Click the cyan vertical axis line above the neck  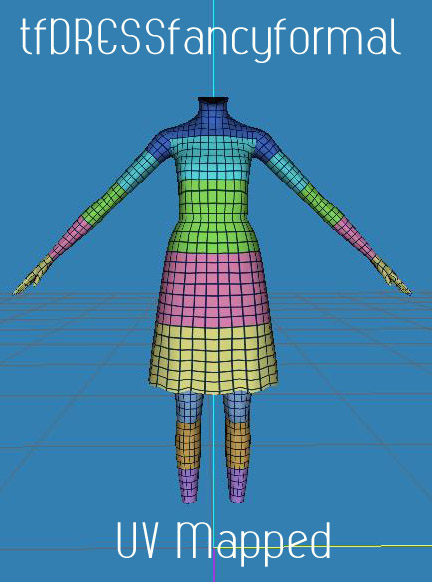tap(213, 48)
